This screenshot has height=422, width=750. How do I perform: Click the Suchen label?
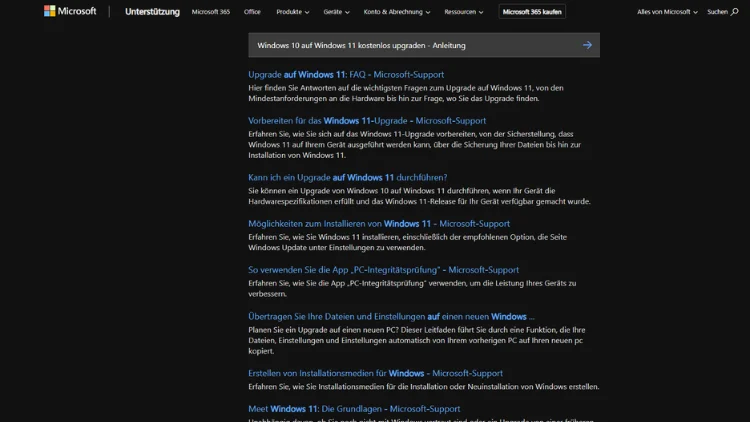[x=717, y=11]
